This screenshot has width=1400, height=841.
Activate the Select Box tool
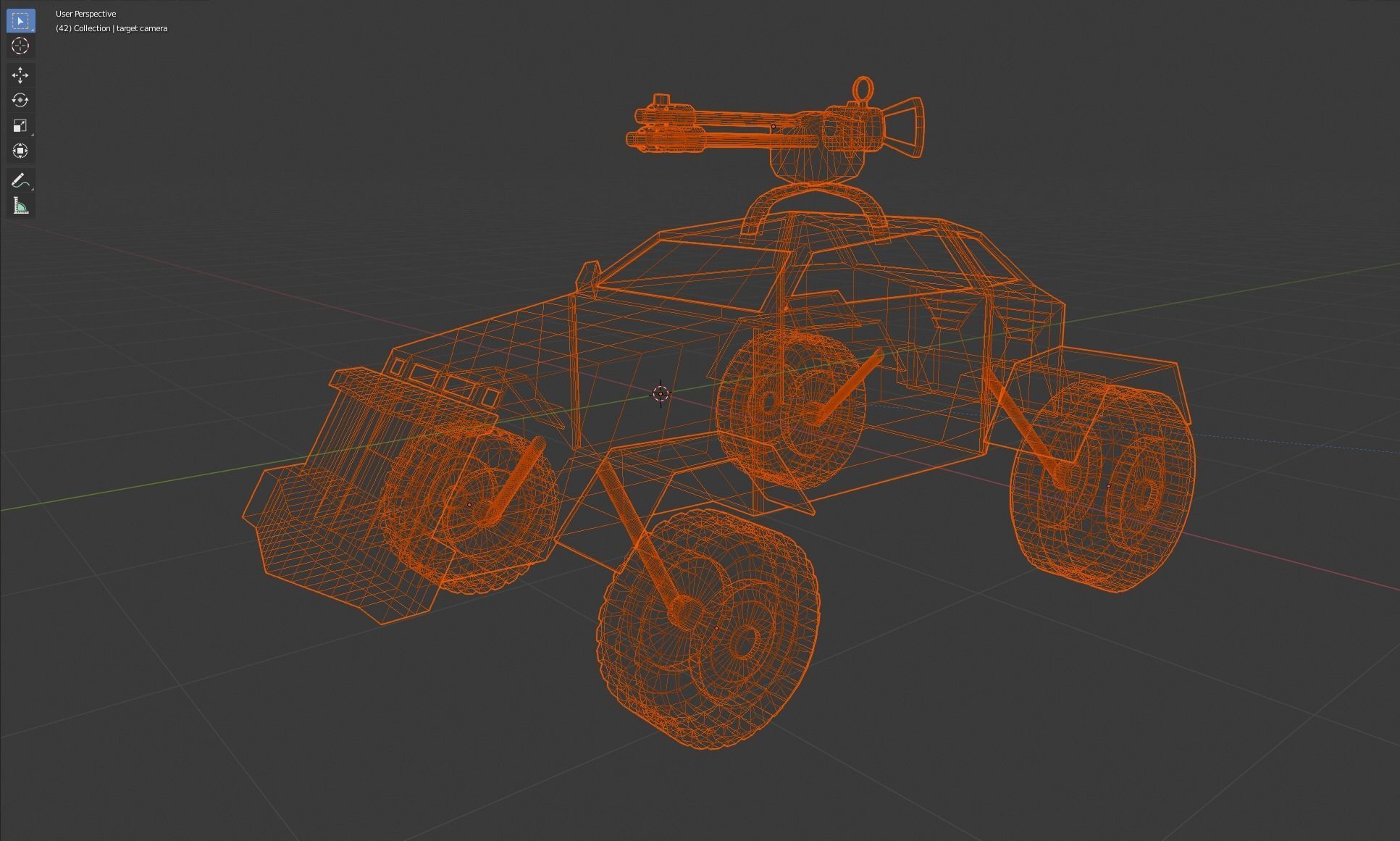pyautogui.click(x=20, y=20)
